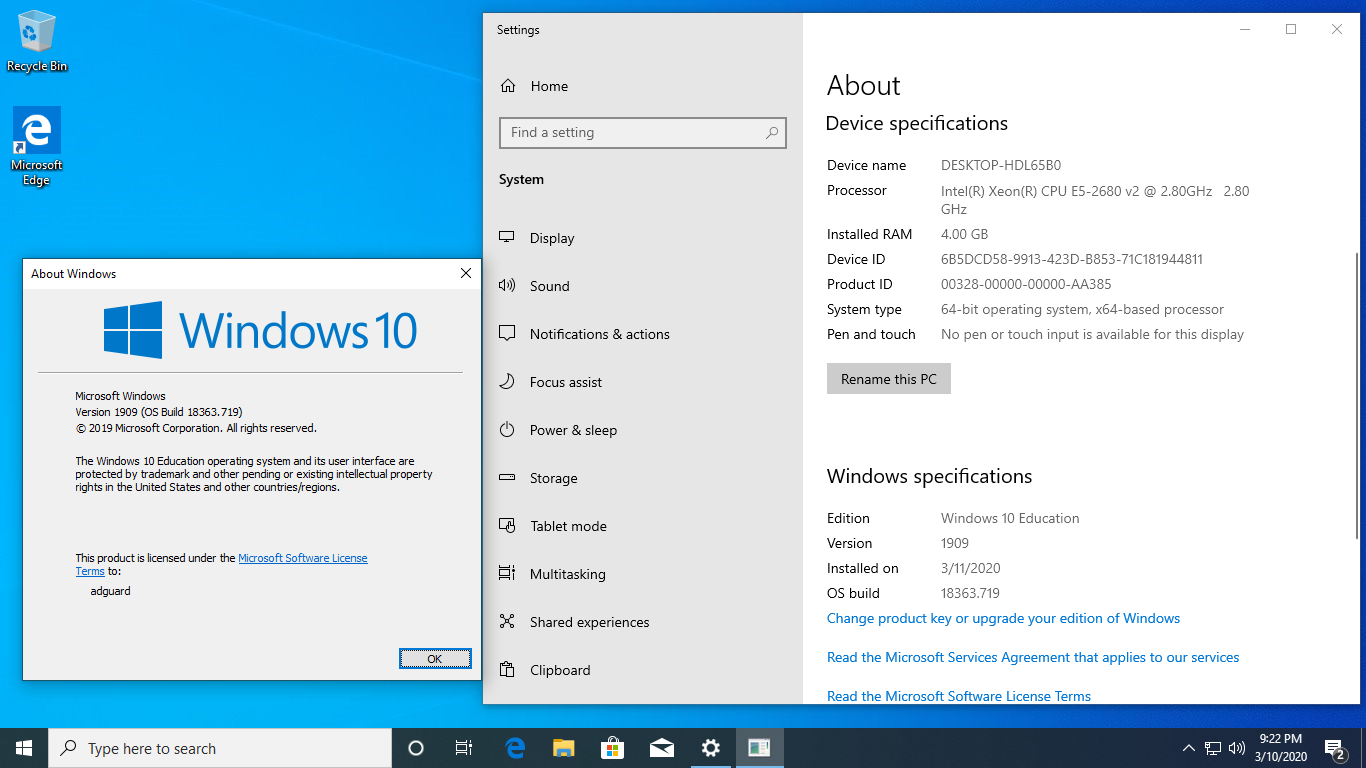Screen dimensions: 1366x768
Task: Open Mail app from the taskbar
Action: 661,748
